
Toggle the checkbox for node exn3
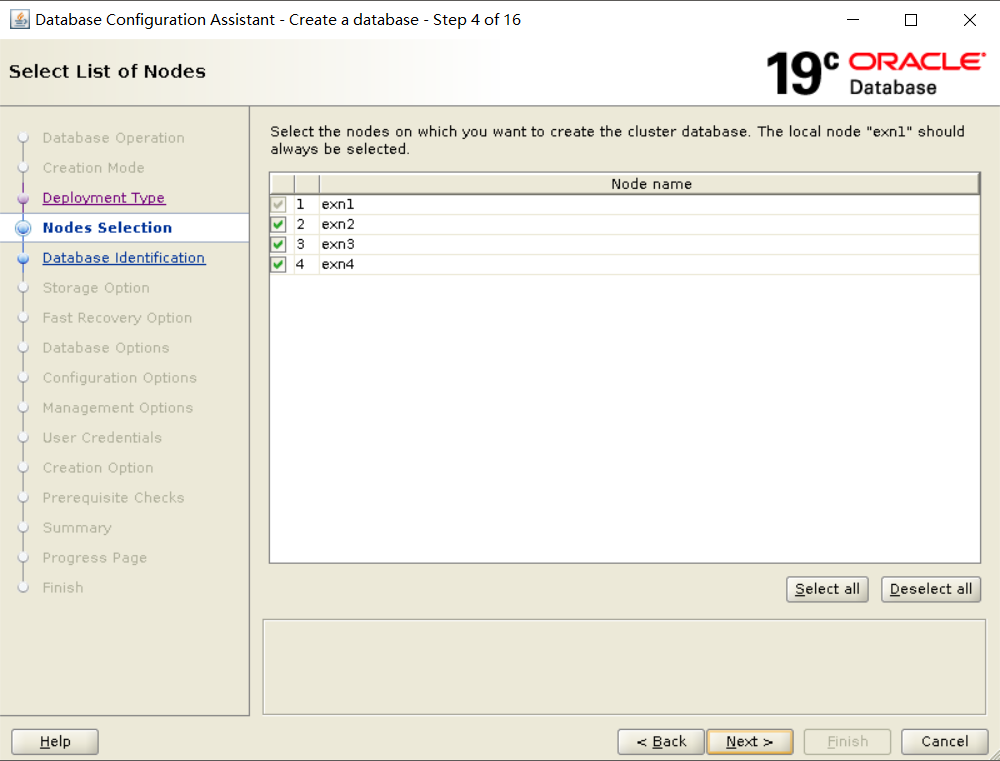coord(278,244)
